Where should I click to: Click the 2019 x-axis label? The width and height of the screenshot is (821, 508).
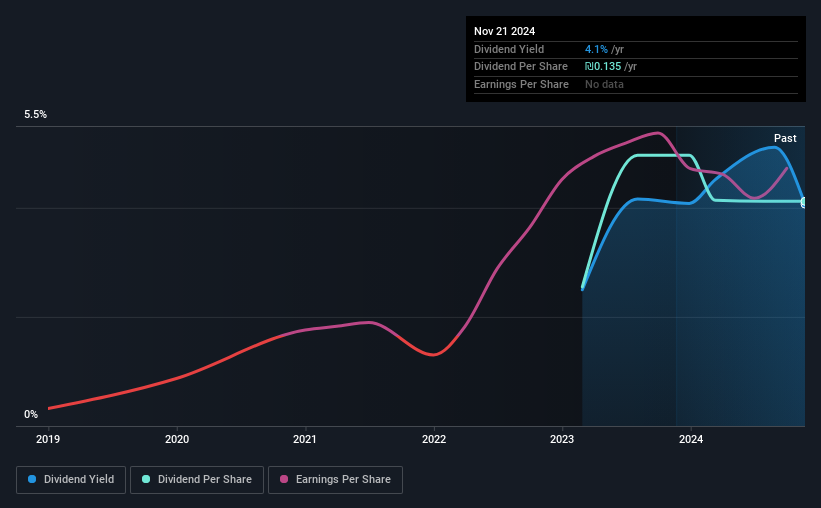coord(48,439)
